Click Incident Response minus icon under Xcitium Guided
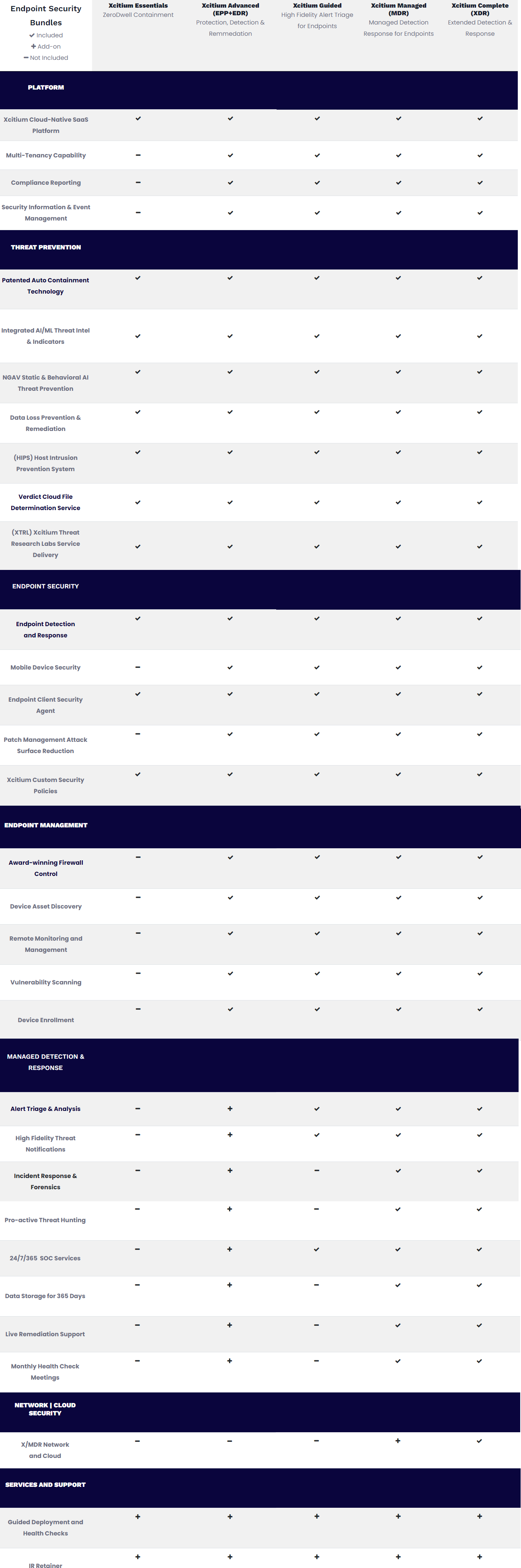Screen dimensions: 521x1568 (x=317, y=1170)
